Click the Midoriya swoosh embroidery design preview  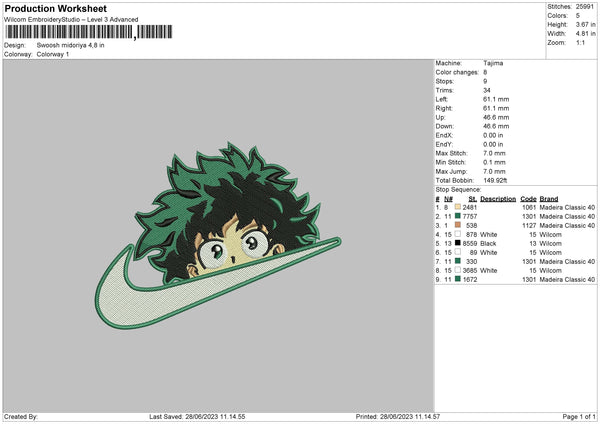click(x=217, y=236)
